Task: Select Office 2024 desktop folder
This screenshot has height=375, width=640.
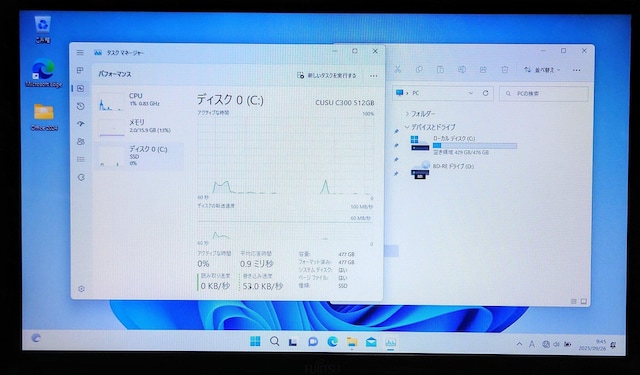Action: pyautogui.click(x=44, y=117)
